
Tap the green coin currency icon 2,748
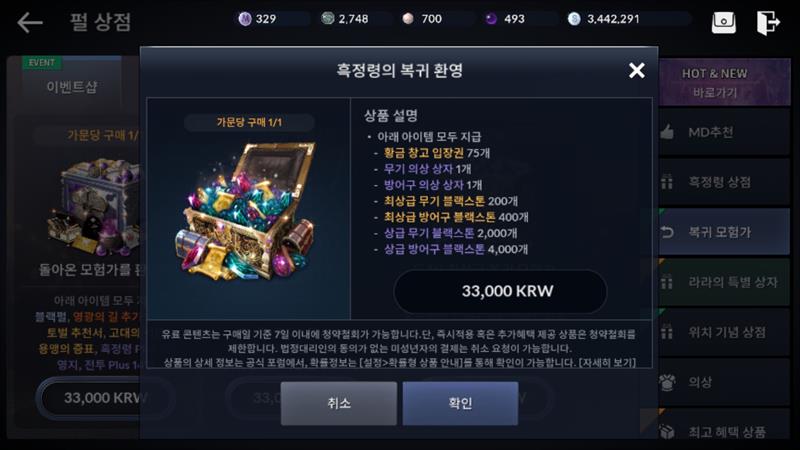click(x=328, y=19)
